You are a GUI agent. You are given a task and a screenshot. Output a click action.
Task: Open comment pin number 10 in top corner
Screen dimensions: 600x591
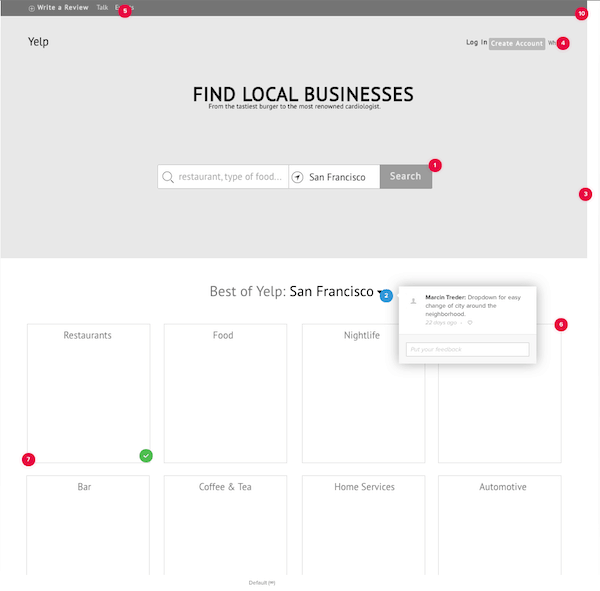[x=581, y=14]
